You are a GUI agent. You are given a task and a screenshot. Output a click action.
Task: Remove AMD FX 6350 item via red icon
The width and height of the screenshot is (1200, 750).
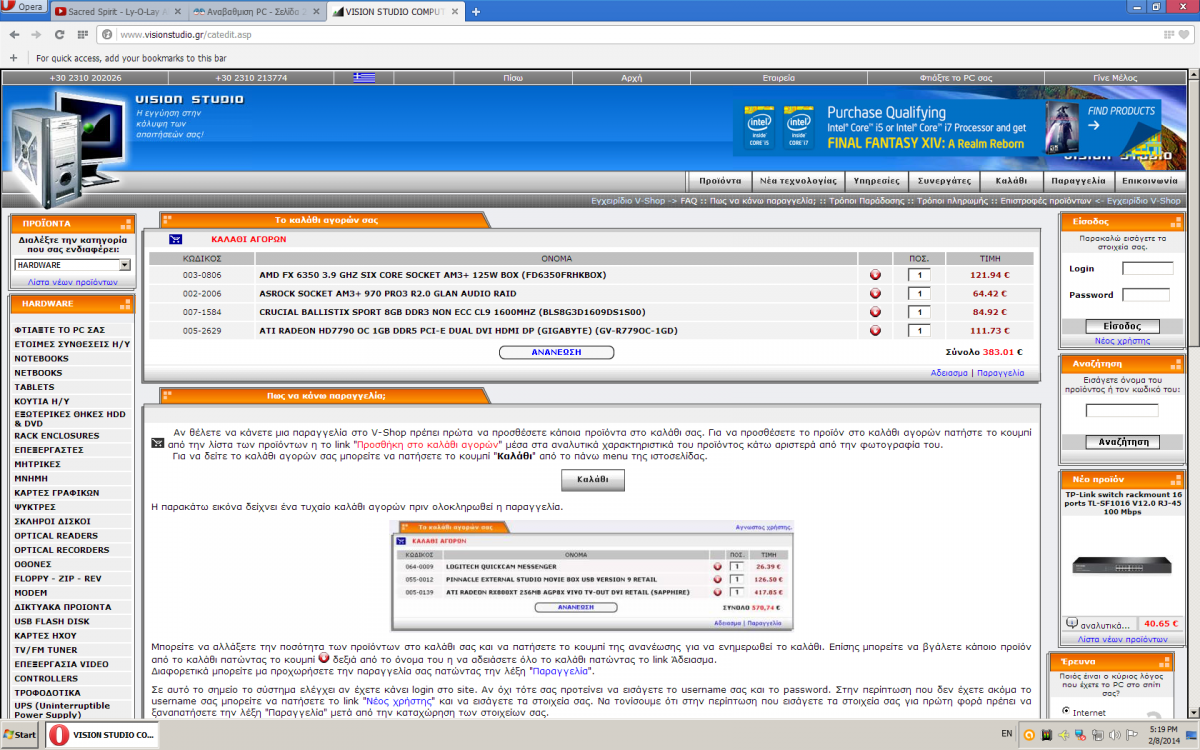click(875, 275)
